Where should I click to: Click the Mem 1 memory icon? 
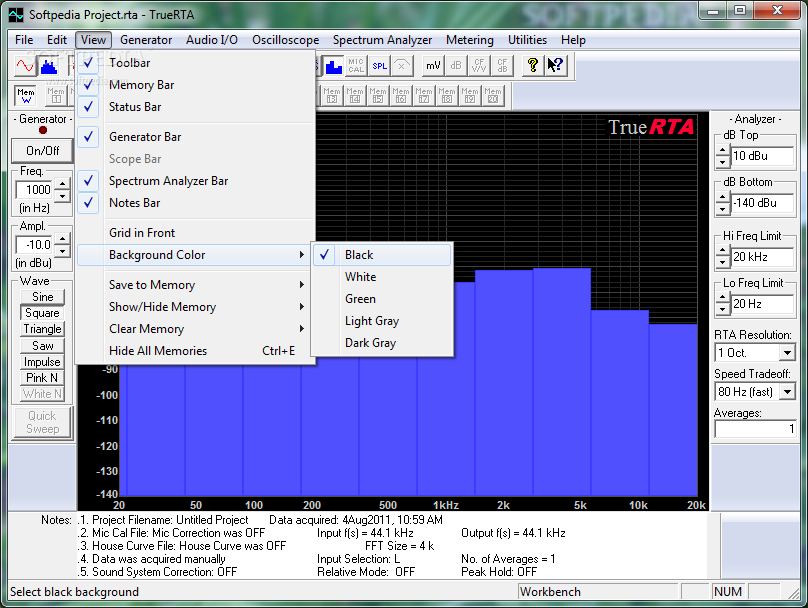pyautogui.click(x=56, y=95)
